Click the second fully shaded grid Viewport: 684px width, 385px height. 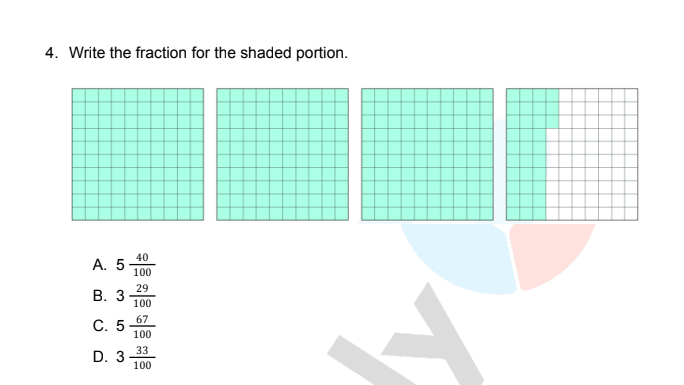283,154
